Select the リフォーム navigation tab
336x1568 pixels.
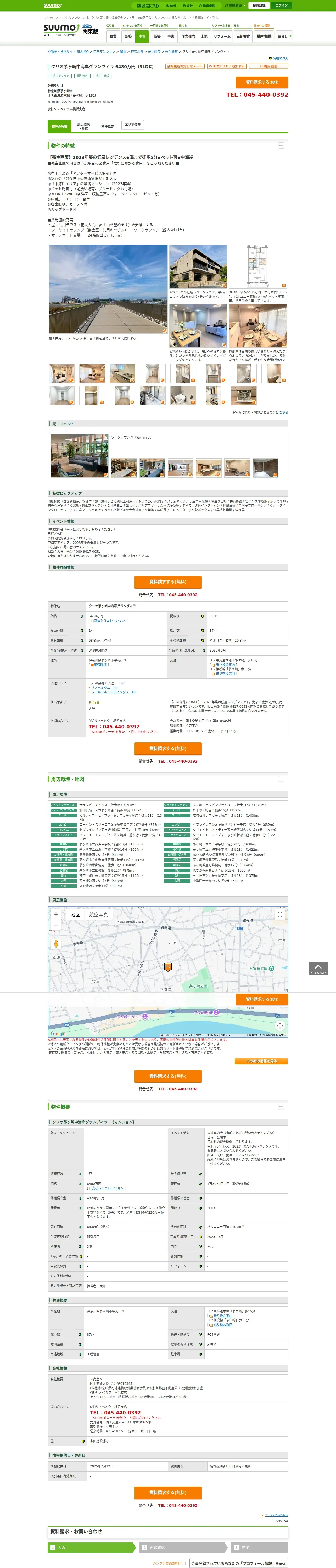click(x=222, y=37)
